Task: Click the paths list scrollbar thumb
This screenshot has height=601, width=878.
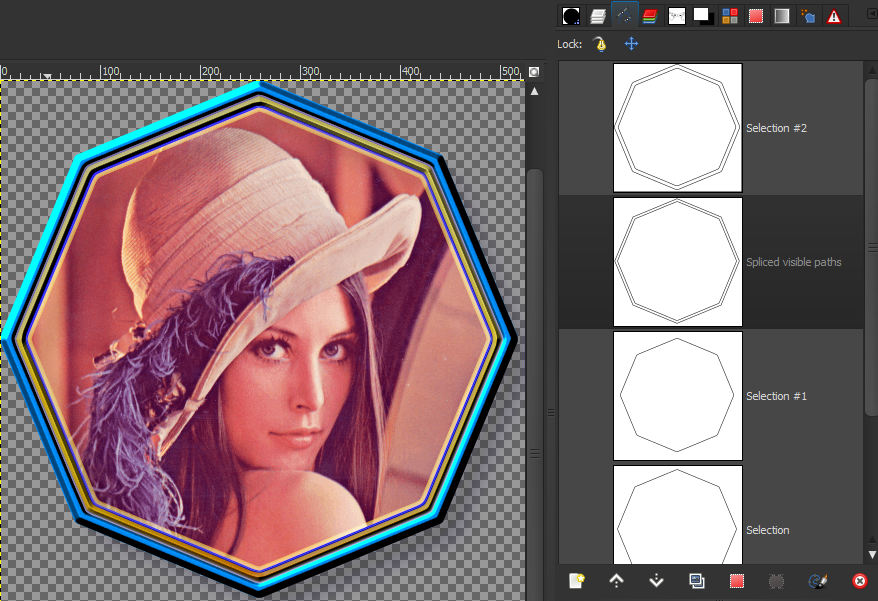Action: pyautogui.click(x=871, y=247)
